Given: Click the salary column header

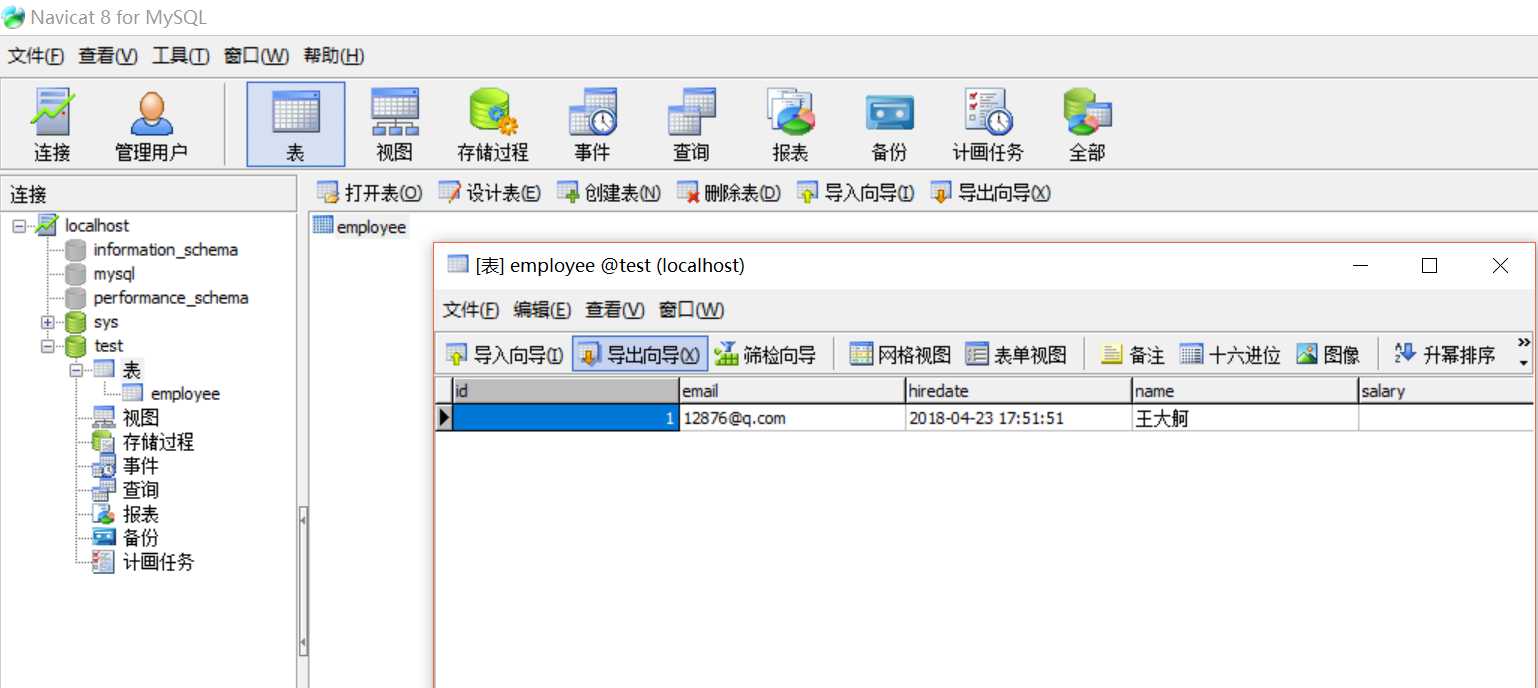Looking at the screenshot, I should click(x=1446, y=391).
